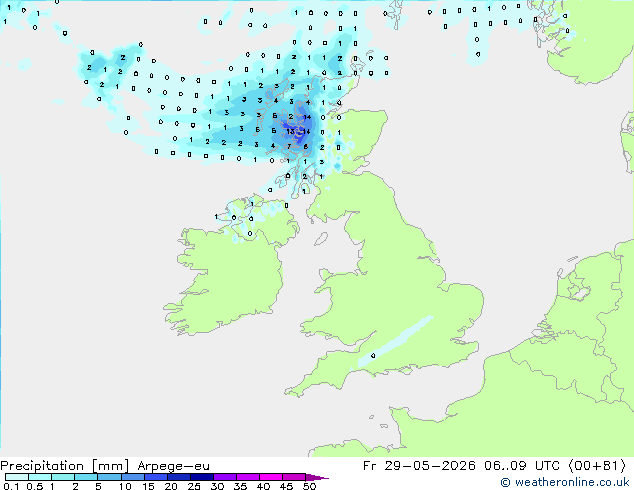
Task: Click the 1–2 mm legend color swatch
Action: [63, 477]
